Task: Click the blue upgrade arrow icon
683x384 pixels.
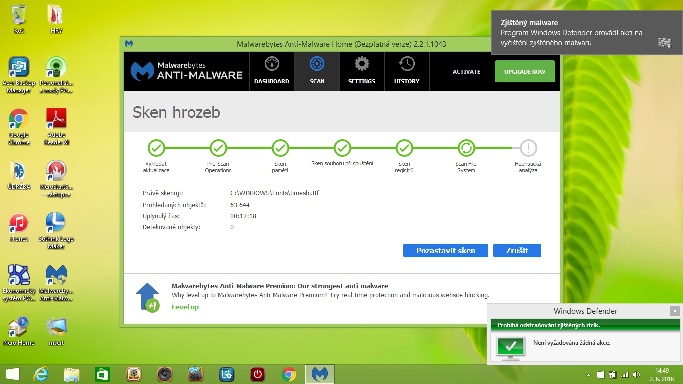Action: (x=148, y=297)
